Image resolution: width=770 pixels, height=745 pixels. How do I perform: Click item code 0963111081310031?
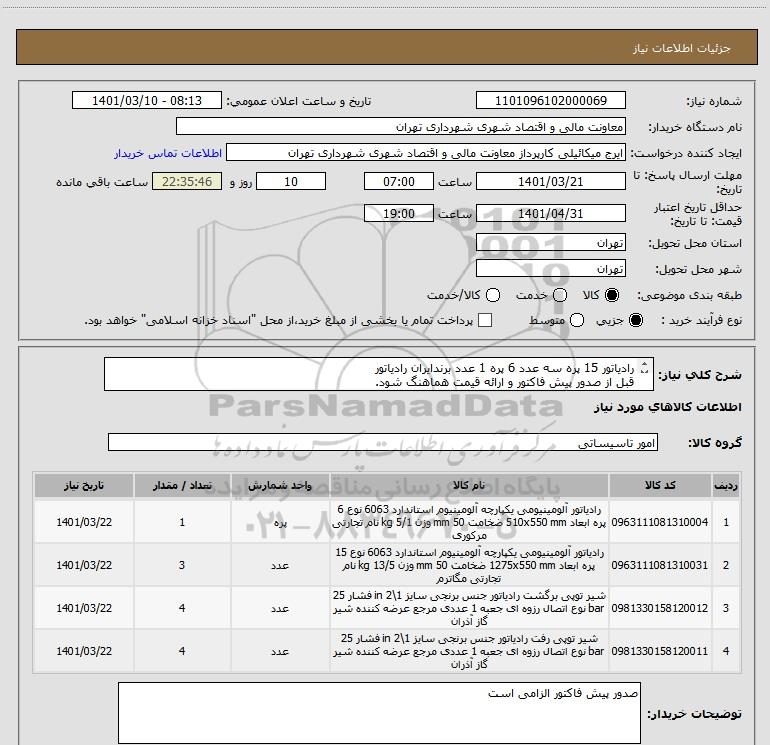(x=660, y=565)
